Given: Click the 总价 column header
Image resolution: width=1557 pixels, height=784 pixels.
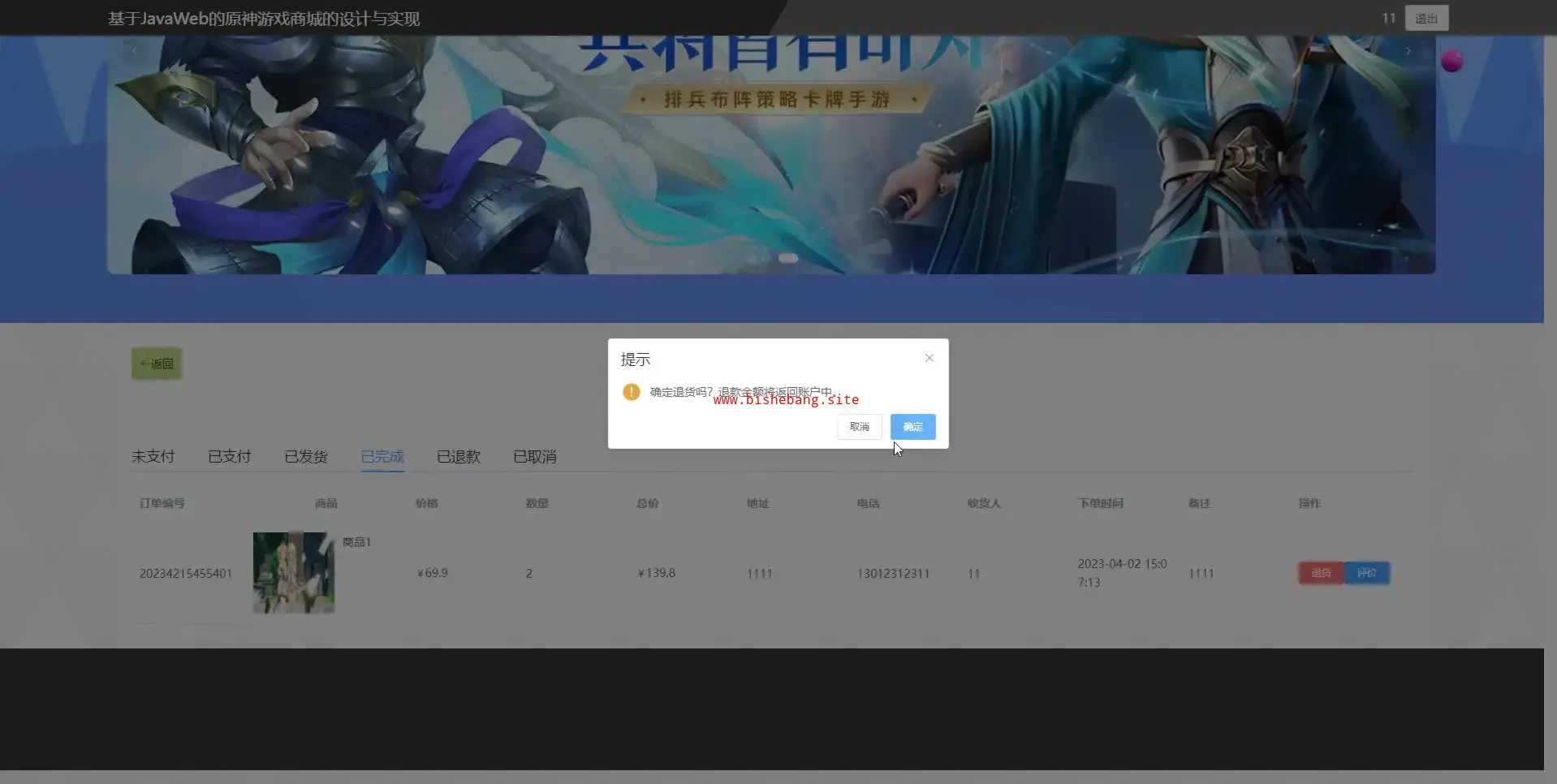Looking at the screenshot, I should click(648, 503).
